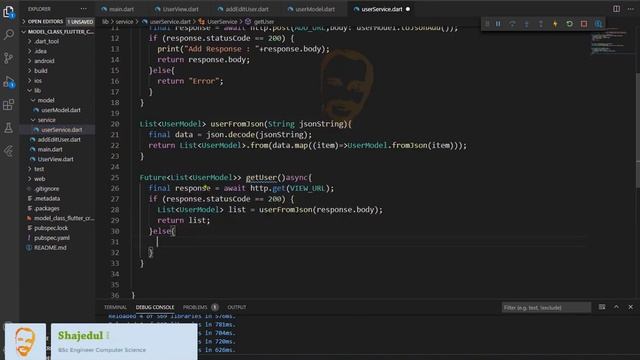Viewport: 640px width, 360px height.
Task: Stop the debug session
Action: point(584,24)
